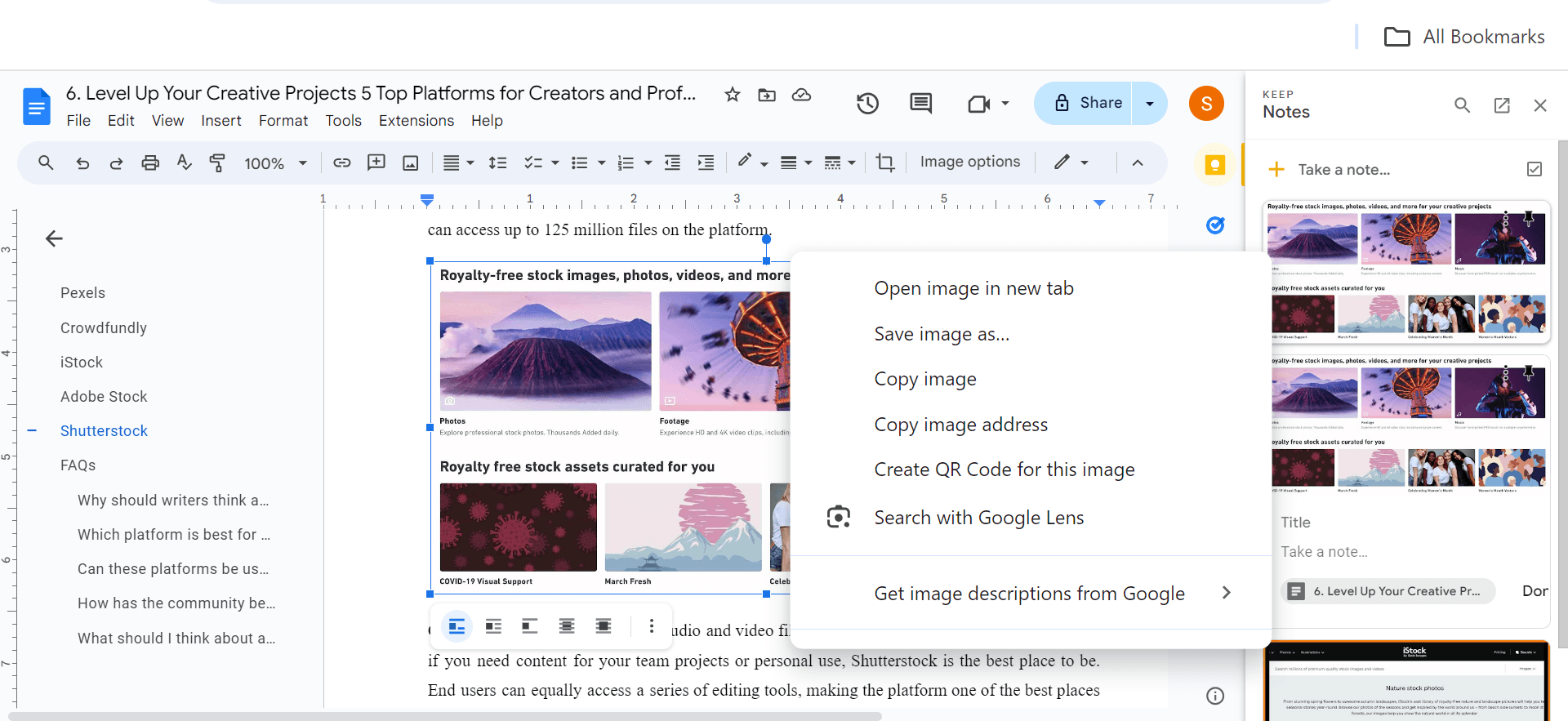Image resolution: width=1568 pixels, height=721 pixels.
Task: Open Keep in a new window
Action: pos(1502,105)
